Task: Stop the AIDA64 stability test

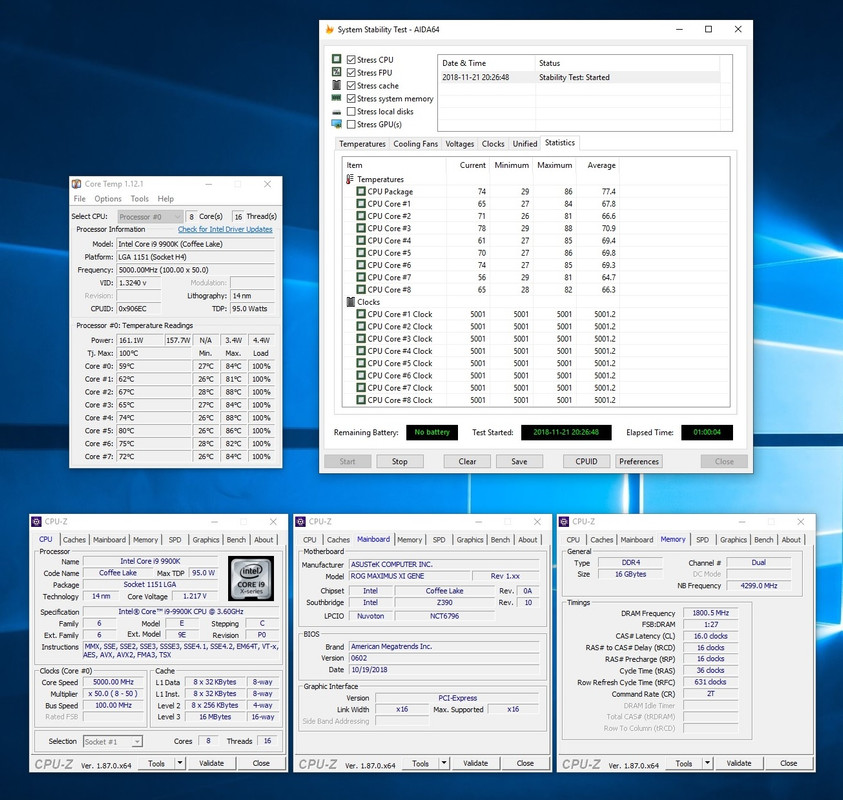Action: pos(399,461)
